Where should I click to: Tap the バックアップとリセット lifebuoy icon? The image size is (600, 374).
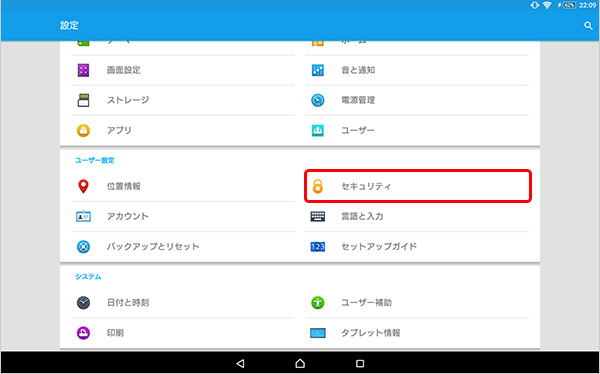tap(83, 247)
